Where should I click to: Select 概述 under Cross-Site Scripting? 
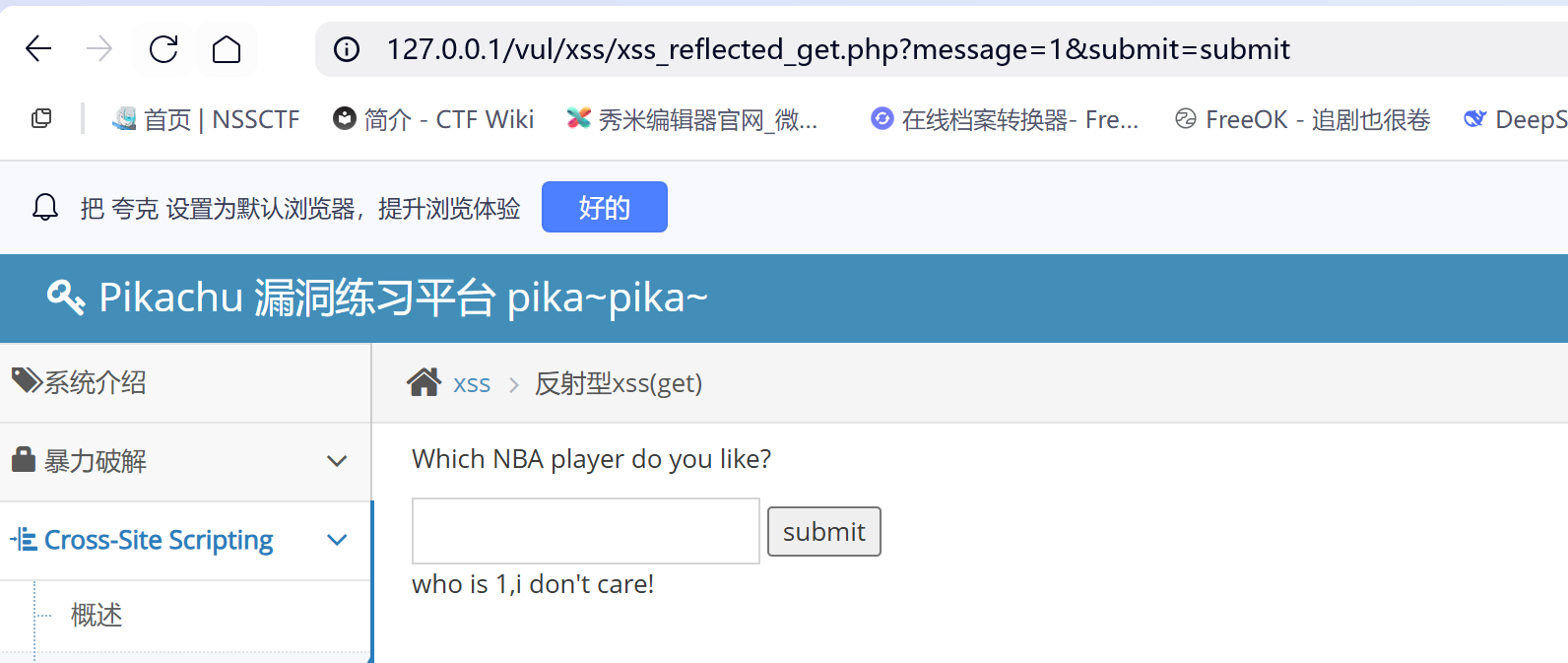[x=95, y=615]
